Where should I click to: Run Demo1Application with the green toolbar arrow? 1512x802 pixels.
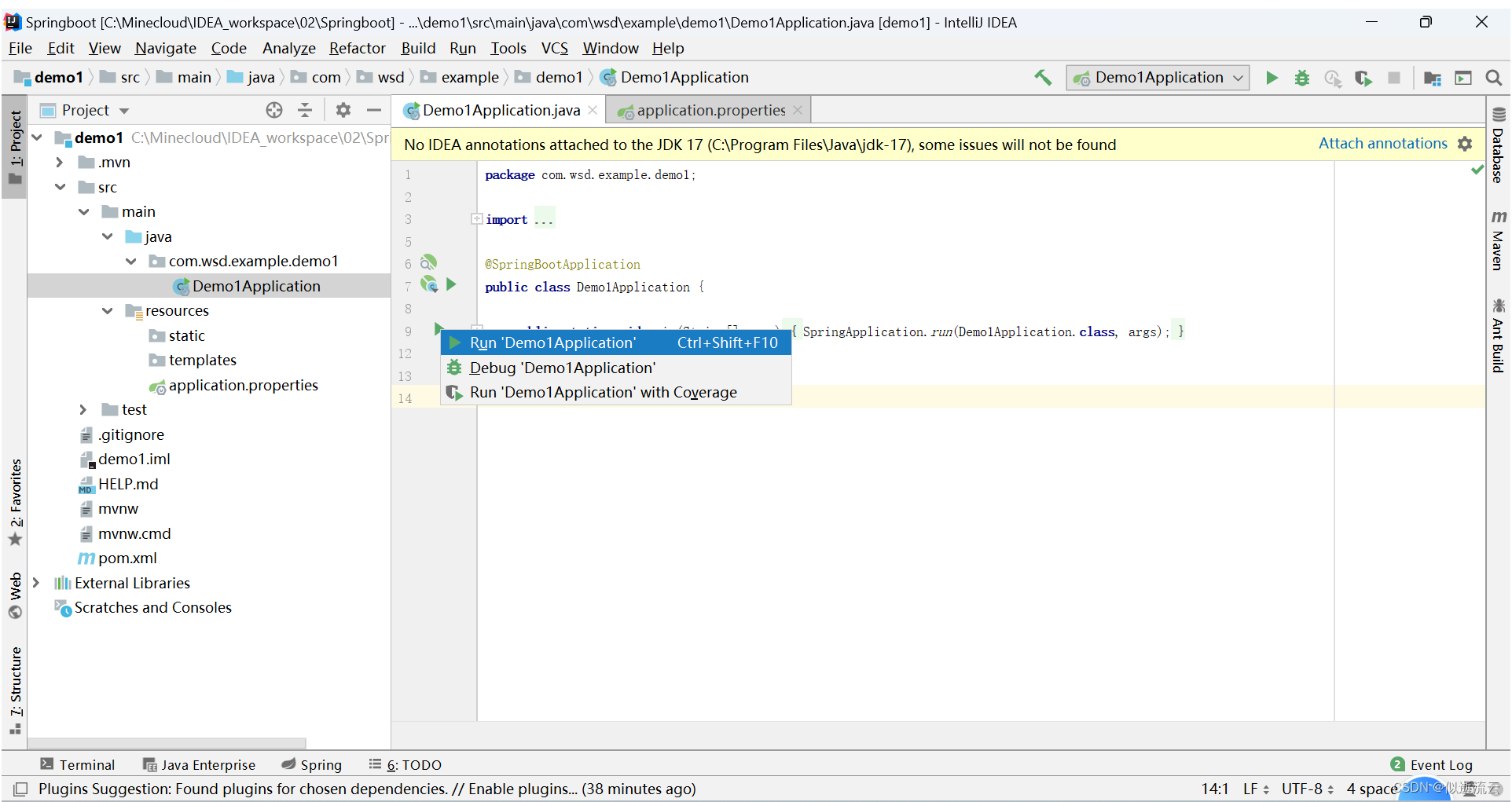(1272, 78)
